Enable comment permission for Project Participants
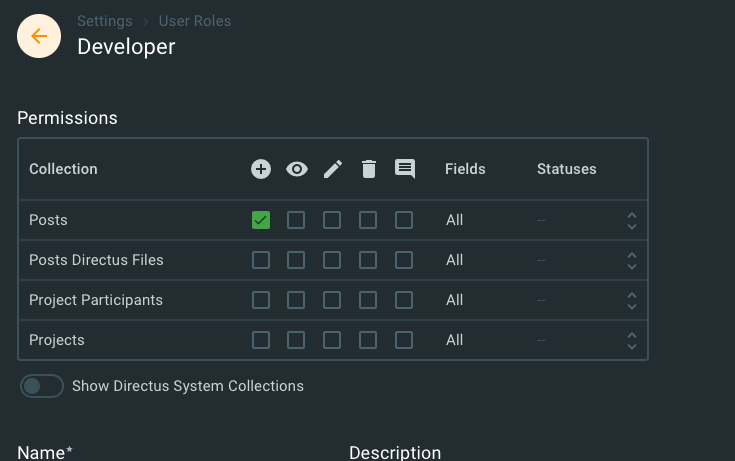Image resolution: width=735 pixels, height=461 pixels. [404, 300]
